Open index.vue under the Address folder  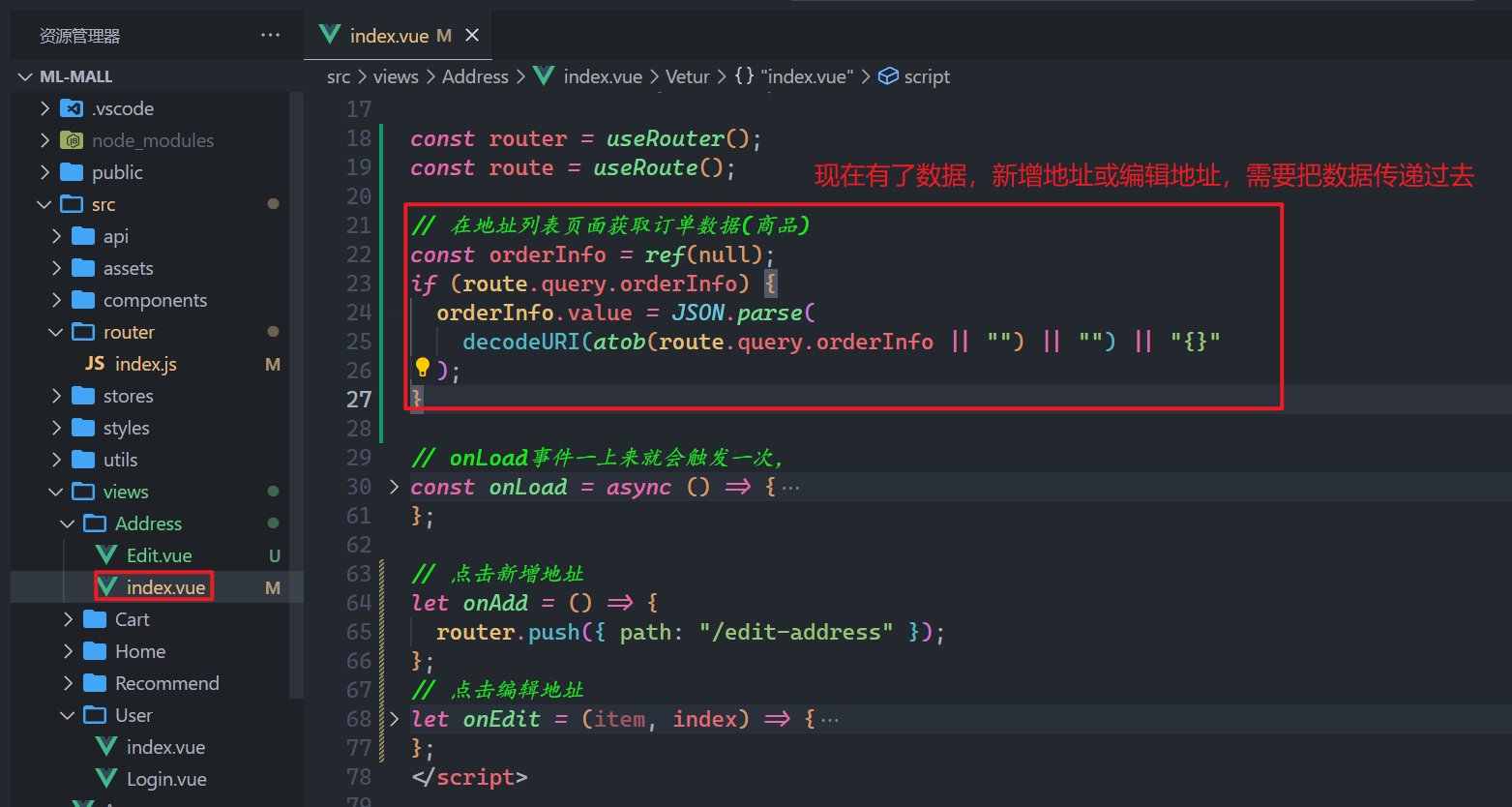pyautogui.click(x=165, y=587)
